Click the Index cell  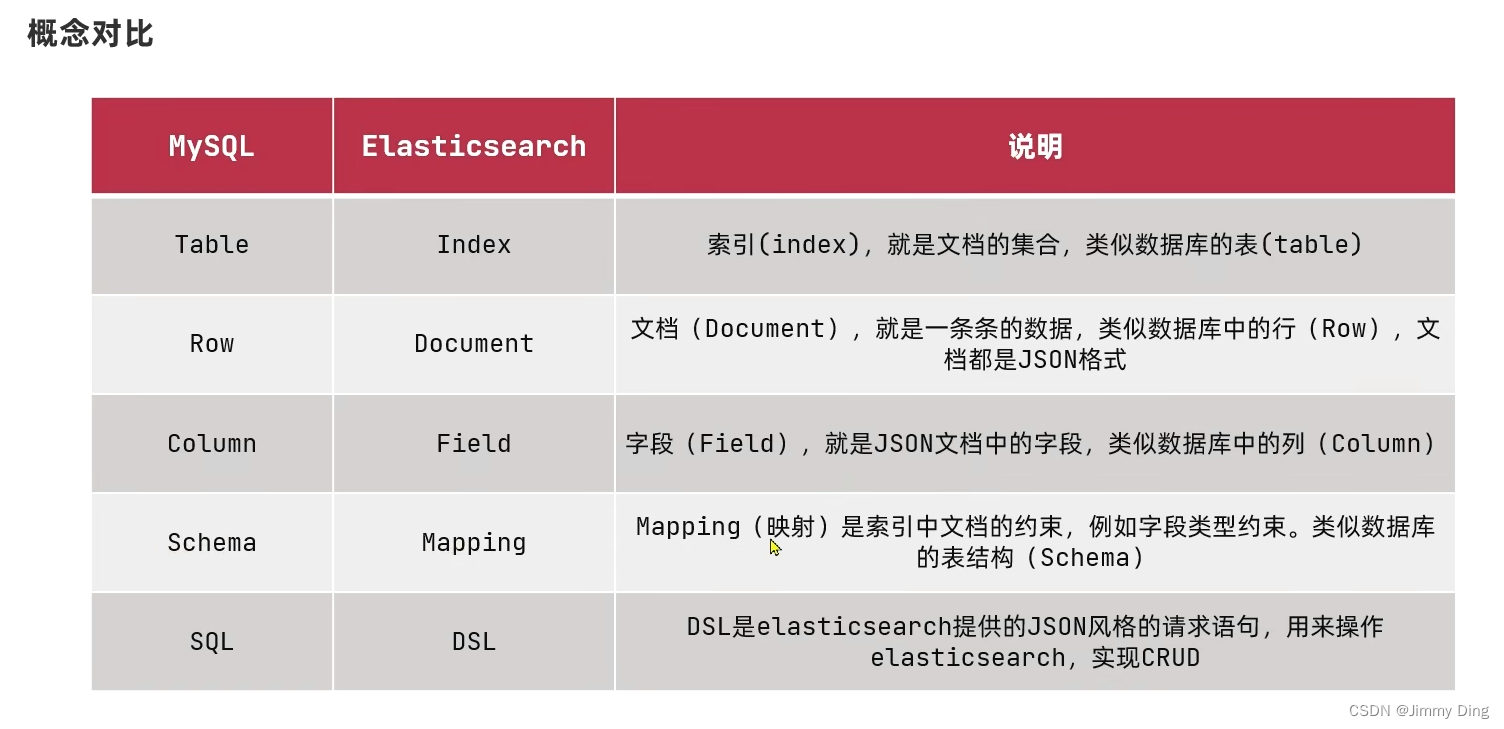[474, 245]
